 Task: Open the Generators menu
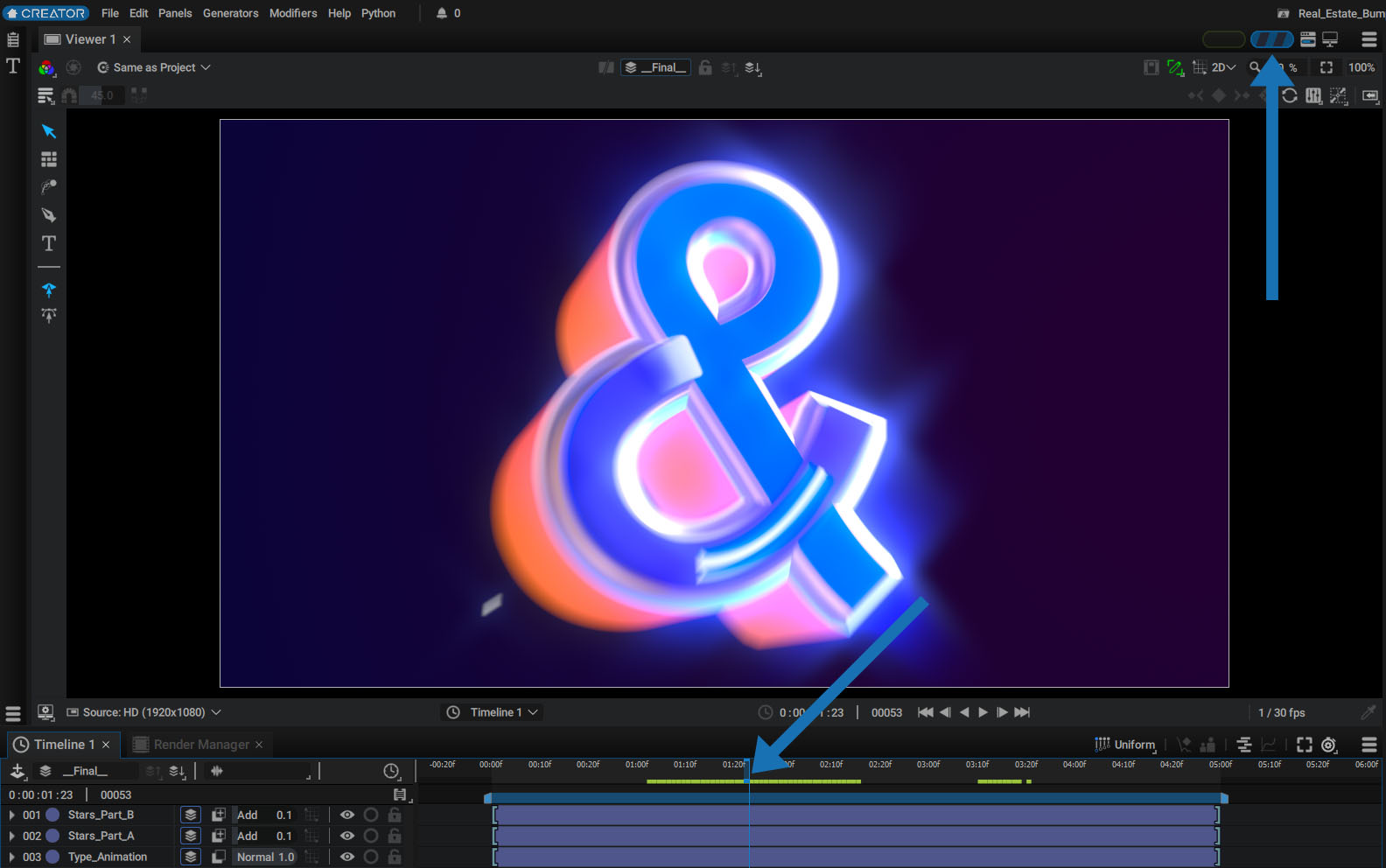coord(231,13)
